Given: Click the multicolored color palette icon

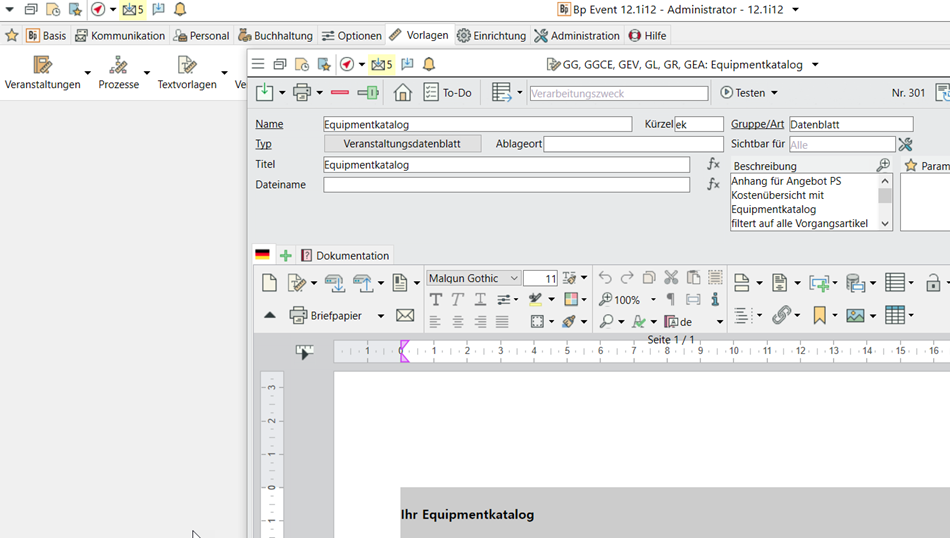Looking at the screenshot, I should pyautogui.click(x=572, y=300).
